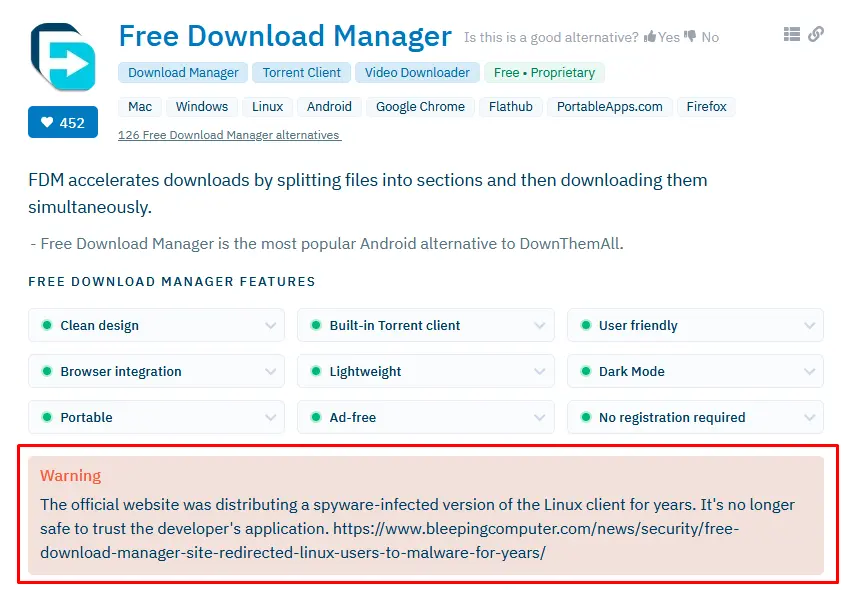This screenshot has width=851, height=590.
Task: Open 126 Free Download Manager alternatives link
Action: [230, 135]
